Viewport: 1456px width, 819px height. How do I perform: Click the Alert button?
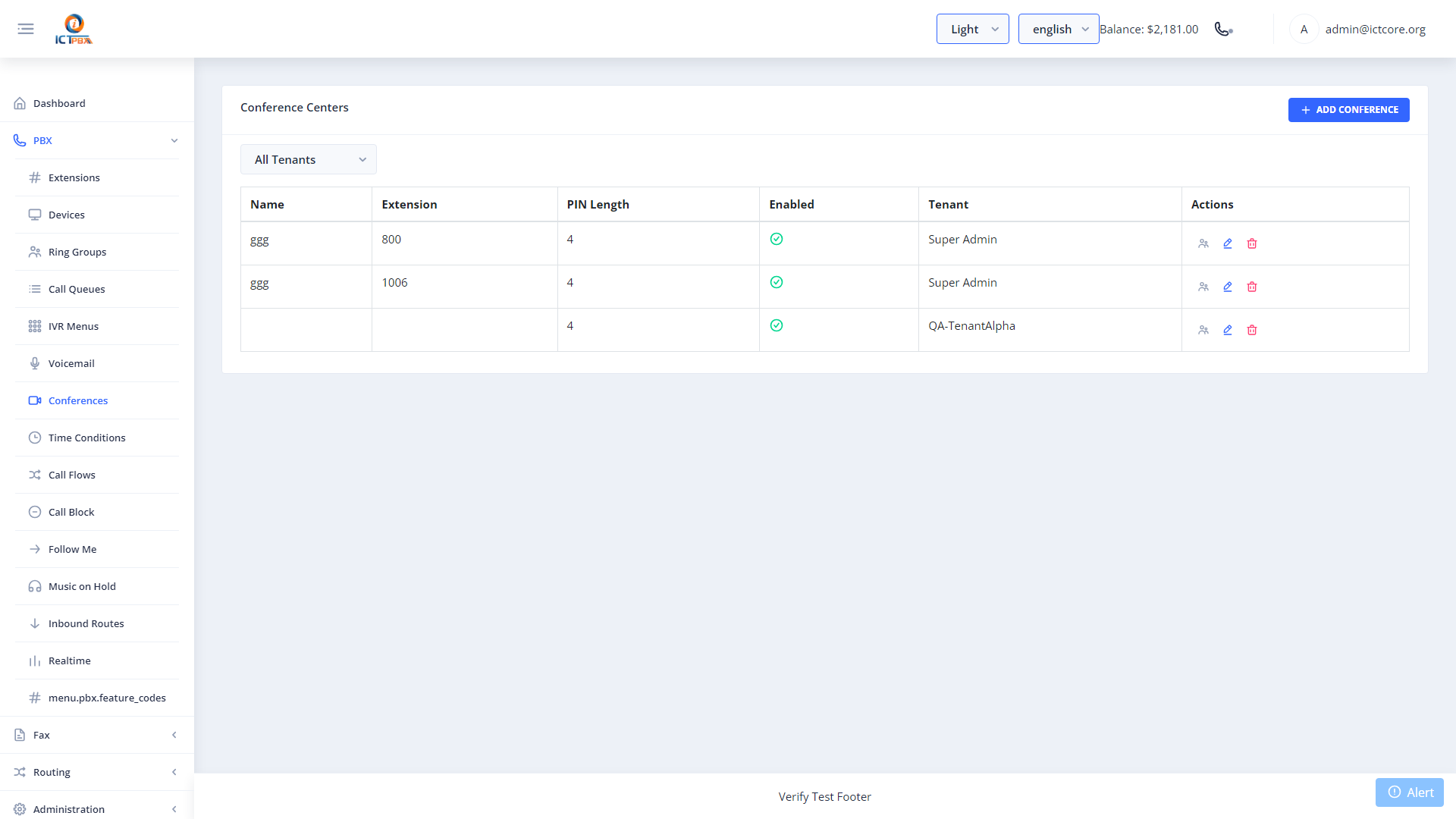pos(1410,792)
